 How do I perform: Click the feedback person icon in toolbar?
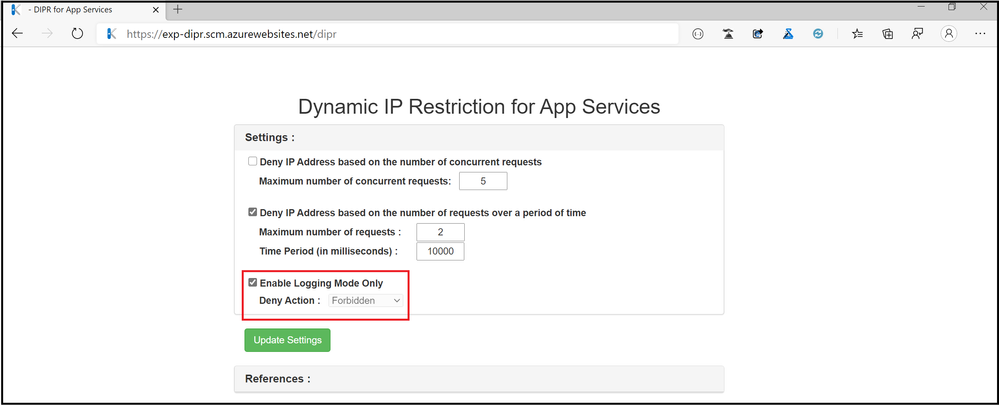pyautogui.click(x=917, y=34)
